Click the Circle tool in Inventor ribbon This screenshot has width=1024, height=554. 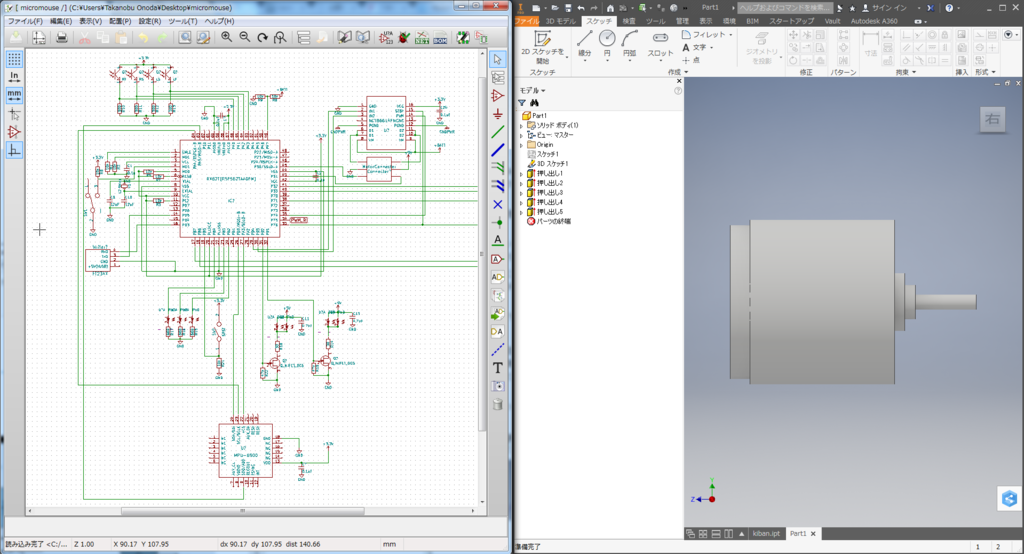tap(607, 44)
